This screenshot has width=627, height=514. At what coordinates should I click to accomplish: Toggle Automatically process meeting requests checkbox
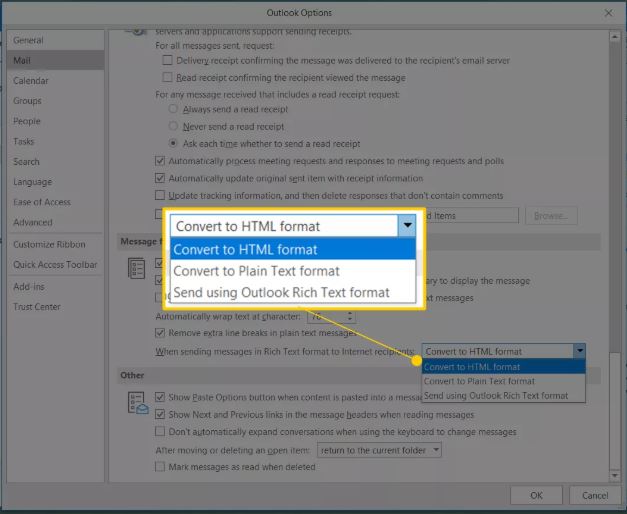click(160, 161)
